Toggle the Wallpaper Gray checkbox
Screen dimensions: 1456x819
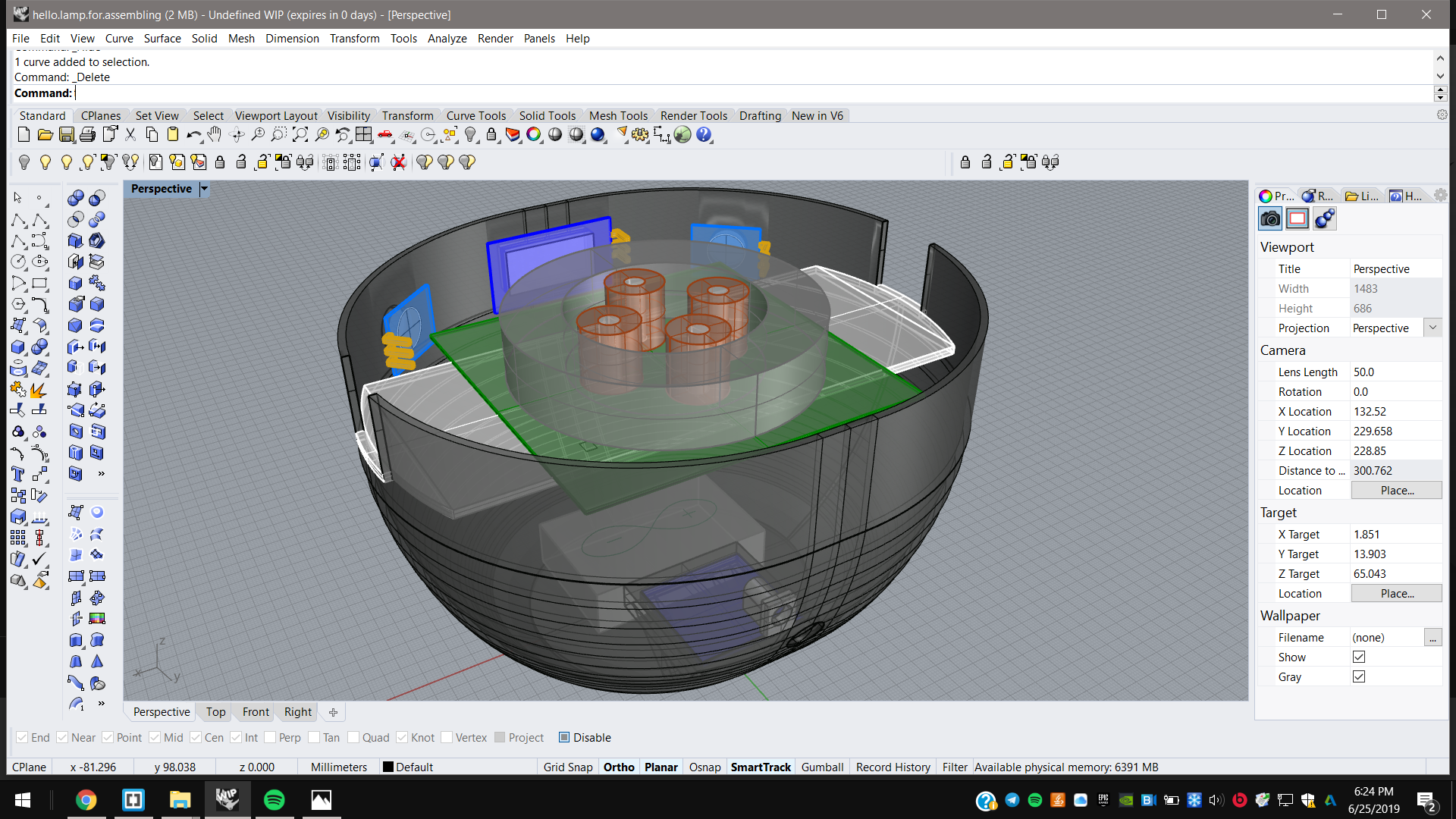coord(1359,676)
